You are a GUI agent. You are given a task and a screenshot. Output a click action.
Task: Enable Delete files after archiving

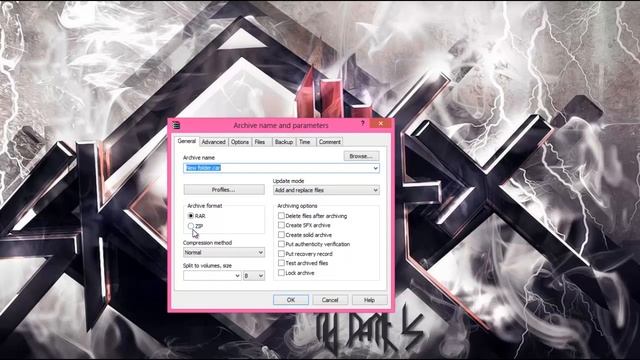(281, 216)
